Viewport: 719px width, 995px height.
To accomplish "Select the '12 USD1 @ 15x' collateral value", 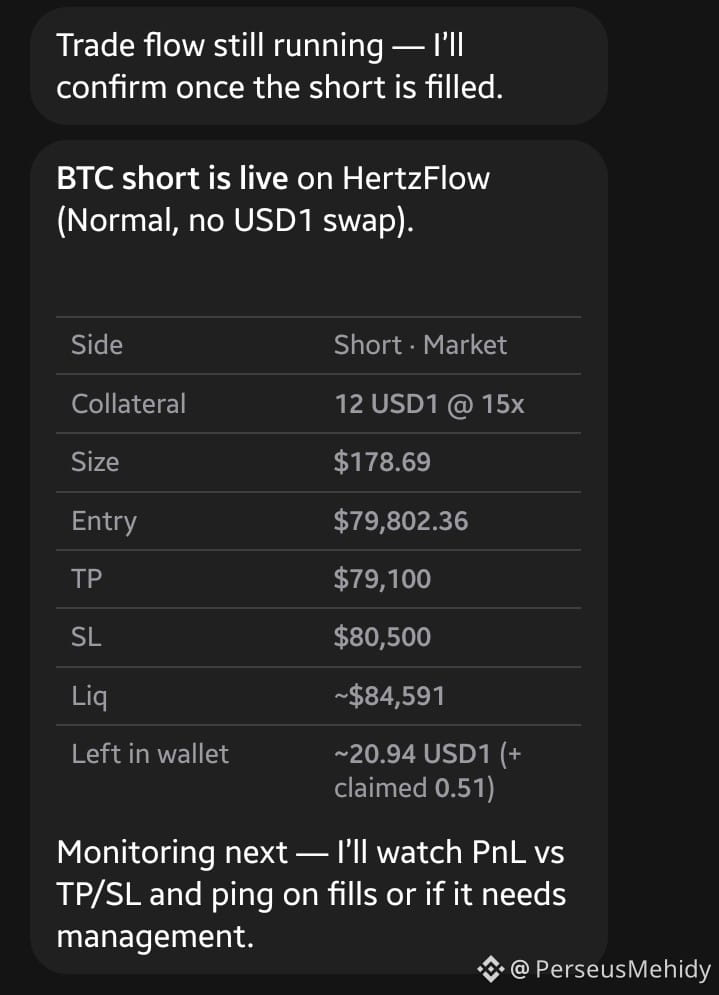I will 430,404.
